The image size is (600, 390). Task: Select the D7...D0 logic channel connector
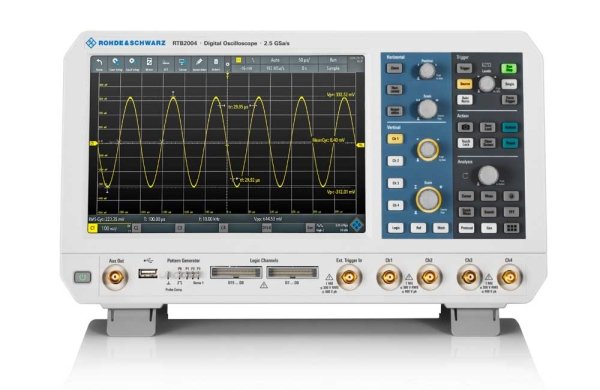(292, 273)
